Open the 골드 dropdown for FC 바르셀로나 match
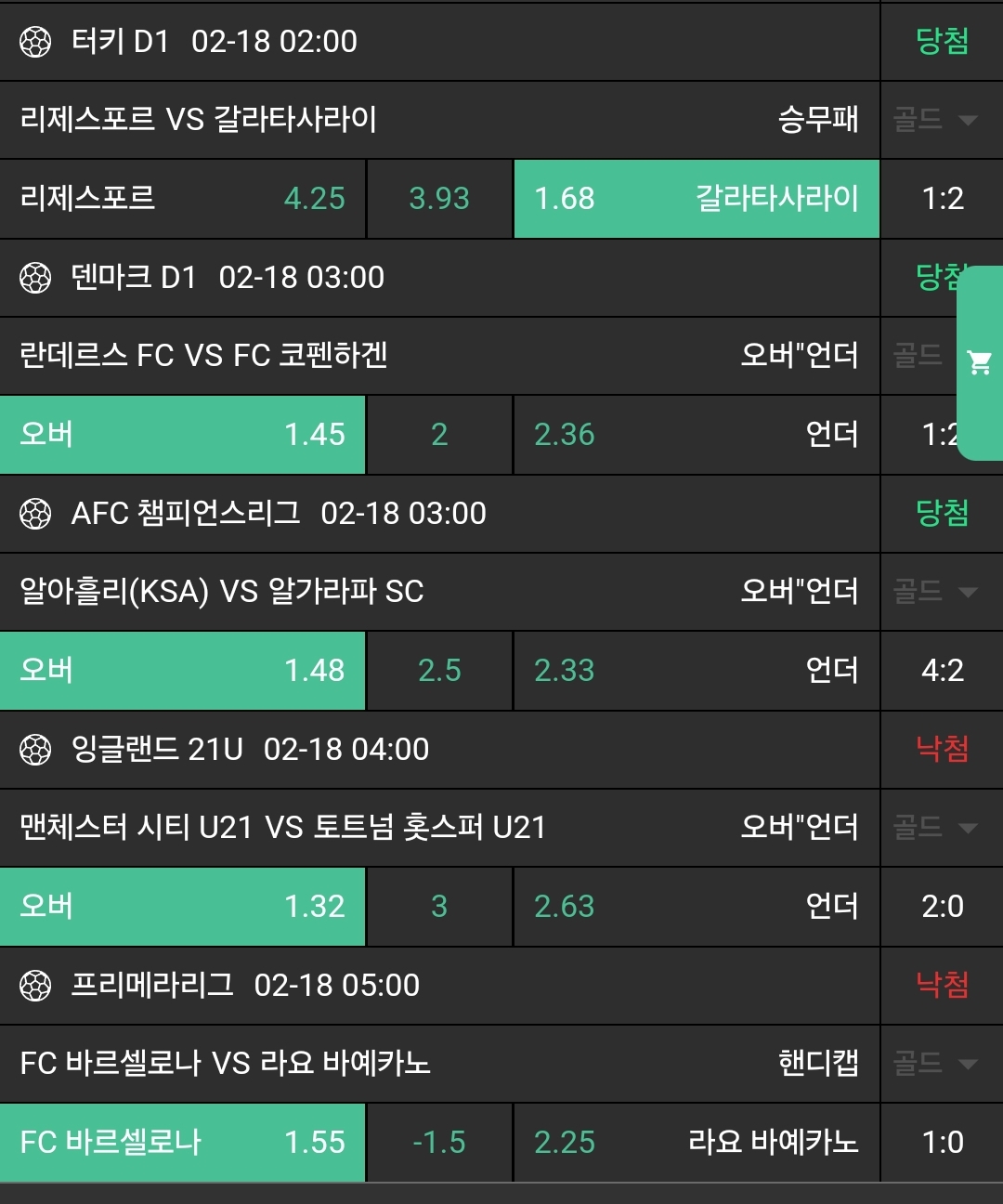The image size is (1003, 1204). 936,1064
